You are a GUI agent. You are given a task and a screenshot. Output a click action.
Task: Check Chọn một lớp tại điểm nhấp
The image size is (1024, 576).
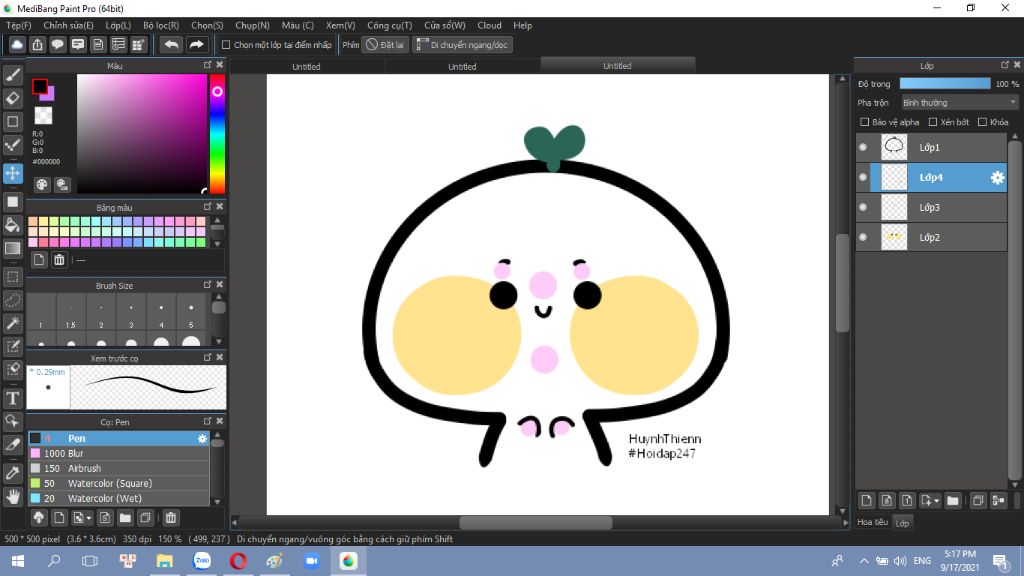226,45
